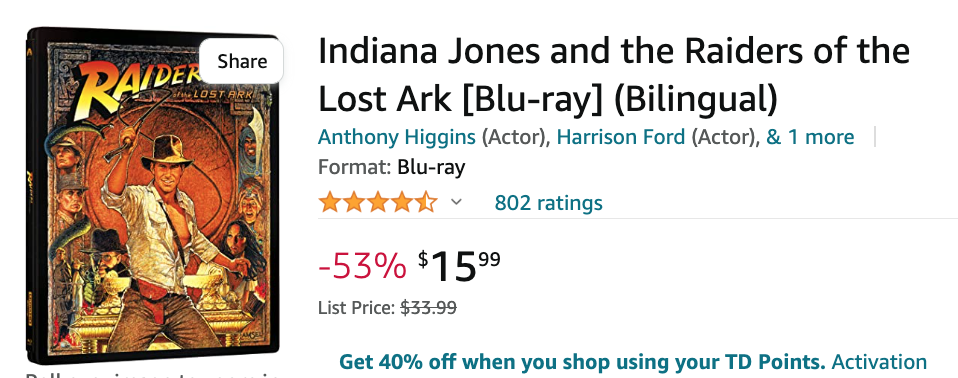The height and width of the screenshot is (378, 958).
Task: Open Anthony Higgins actor link
Action: pyautogui.click(x=397, y=137)
